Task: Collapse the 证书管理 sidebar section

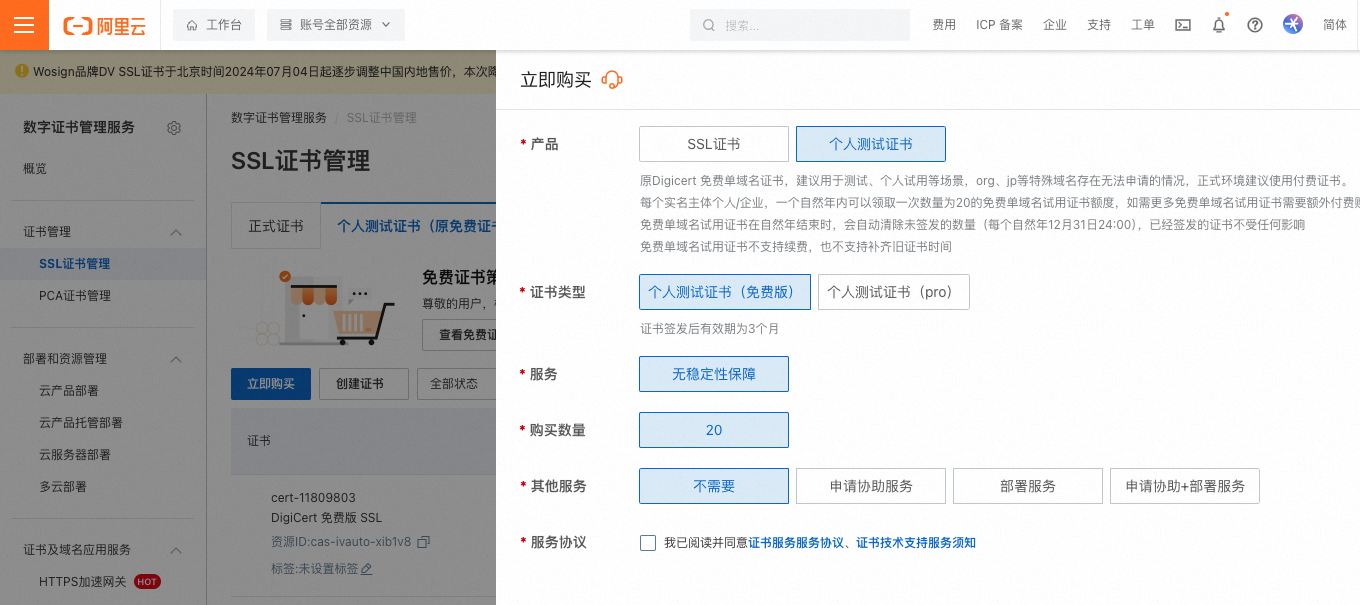Action: pyautogui.click(x=176, y=232)
